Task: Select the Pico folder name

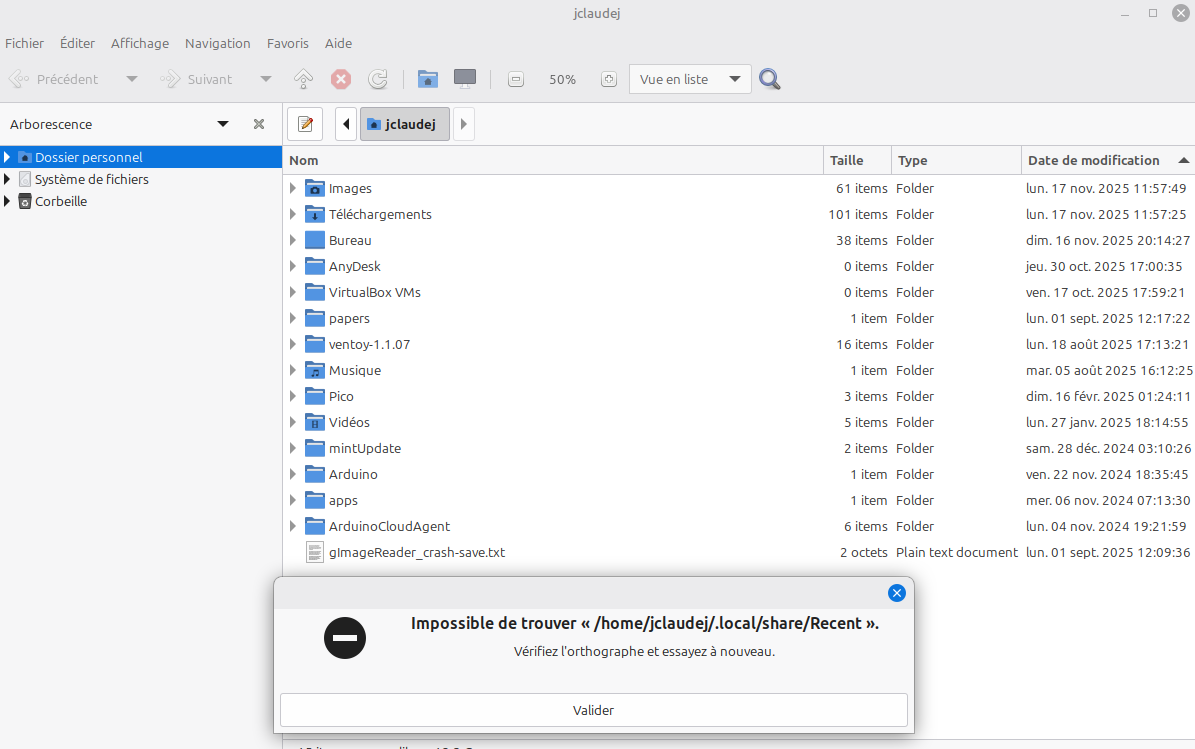Action: click(x=341, y=396)
